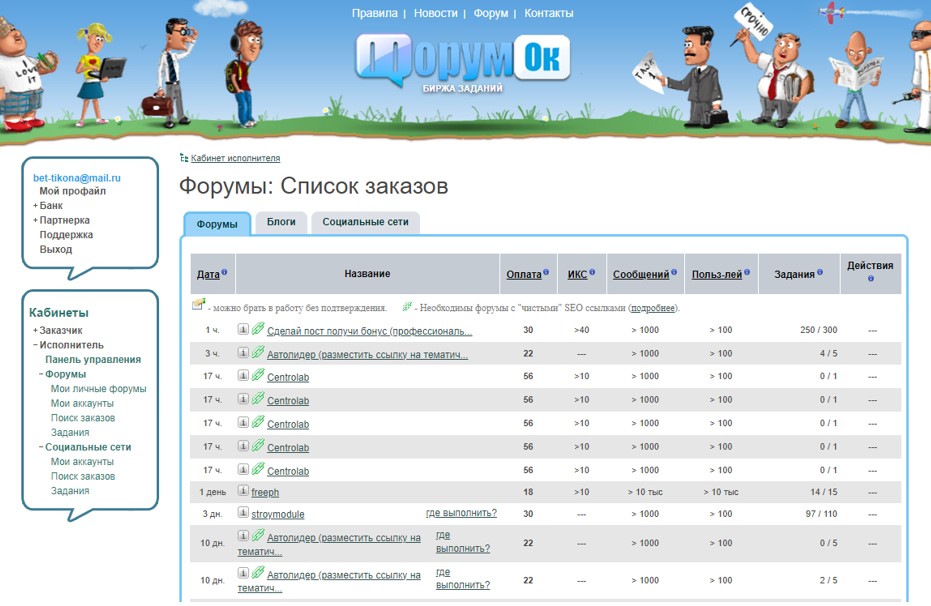The image size is (931, 606).
Task: Click the bet-tikona@mail.ru account link
Action: point(77,177)
